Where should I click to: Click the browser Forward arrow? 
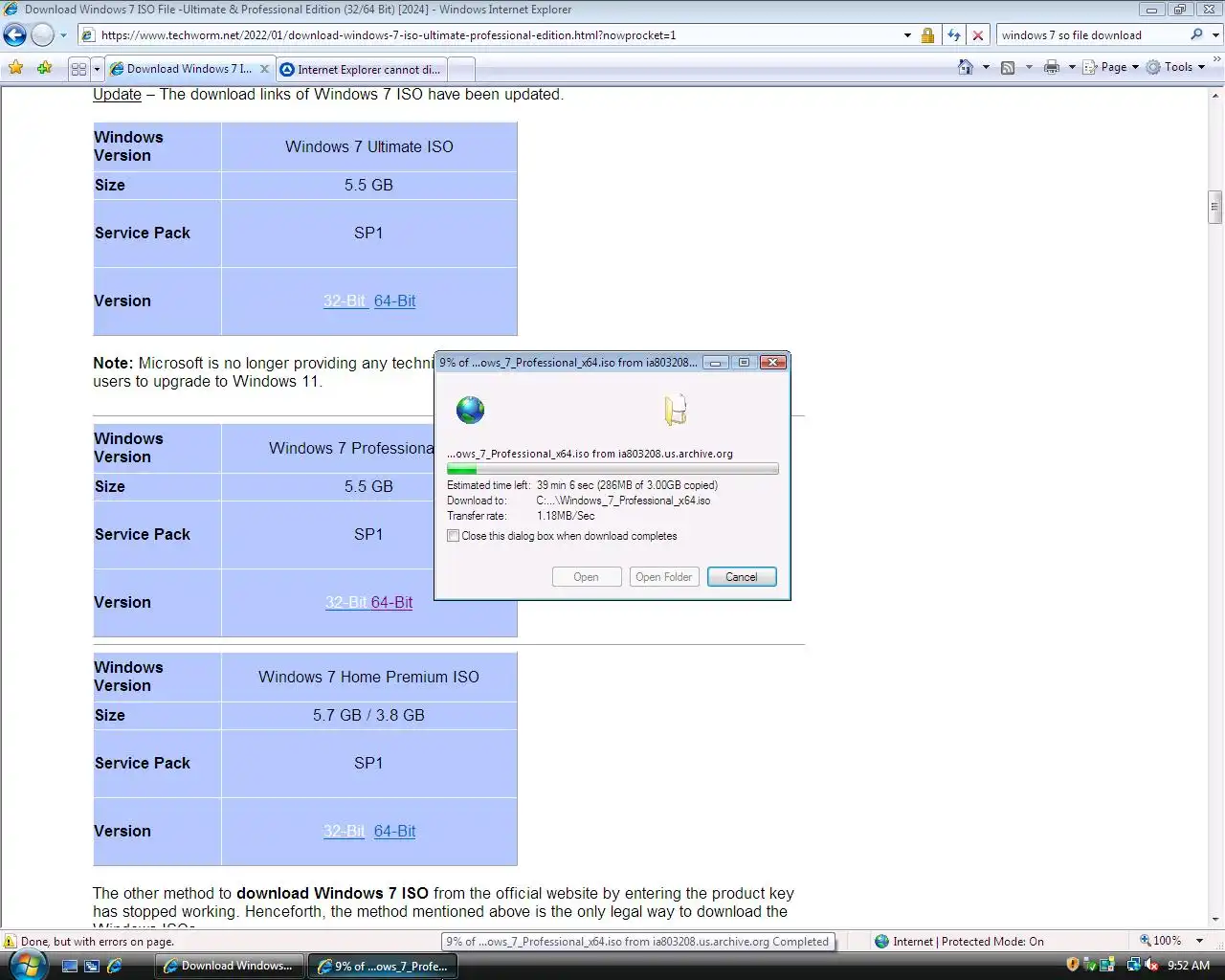42,35
